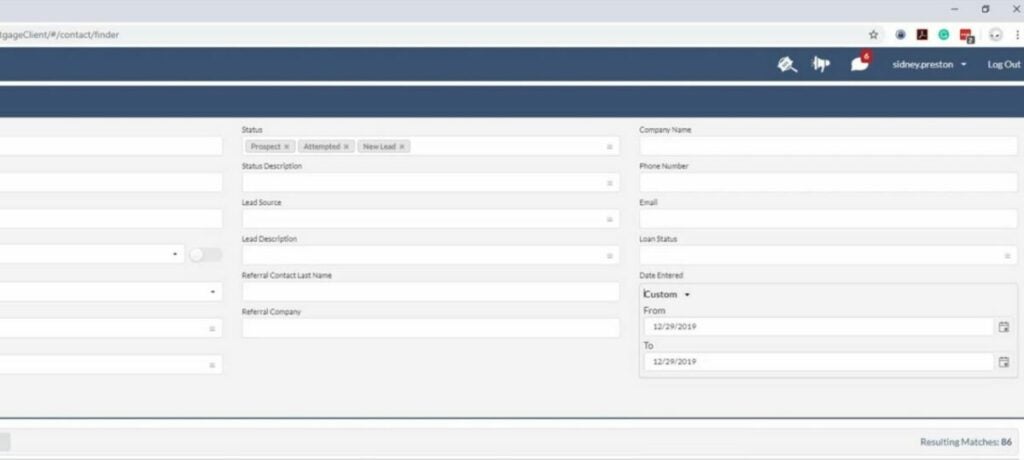The image size is (1024, 460).
Task: Open Chrome three-dot menu
Action: 1017,35
